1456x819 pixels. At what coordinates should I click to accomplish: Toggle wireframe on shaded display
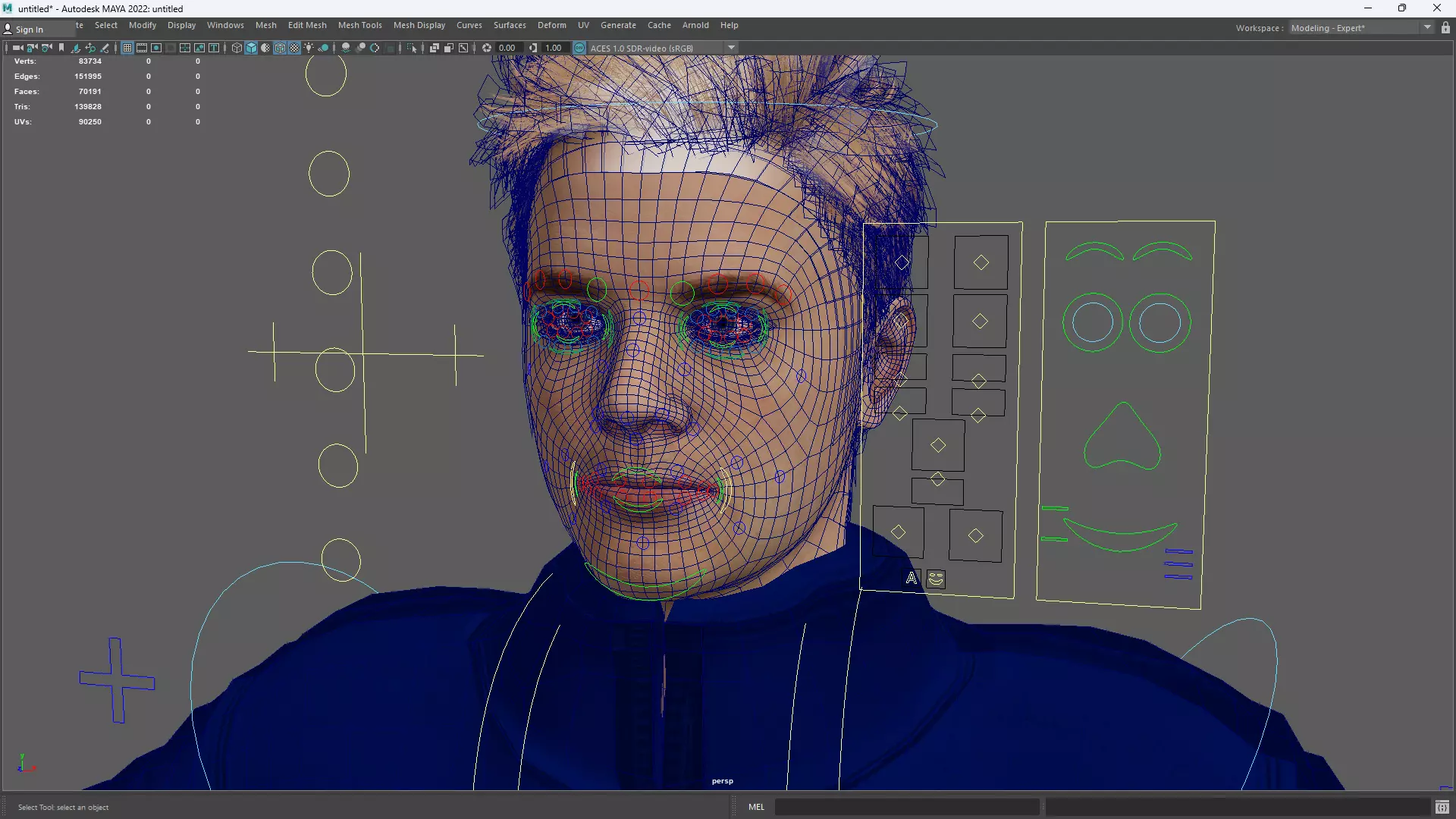click(x=280, y=48)
